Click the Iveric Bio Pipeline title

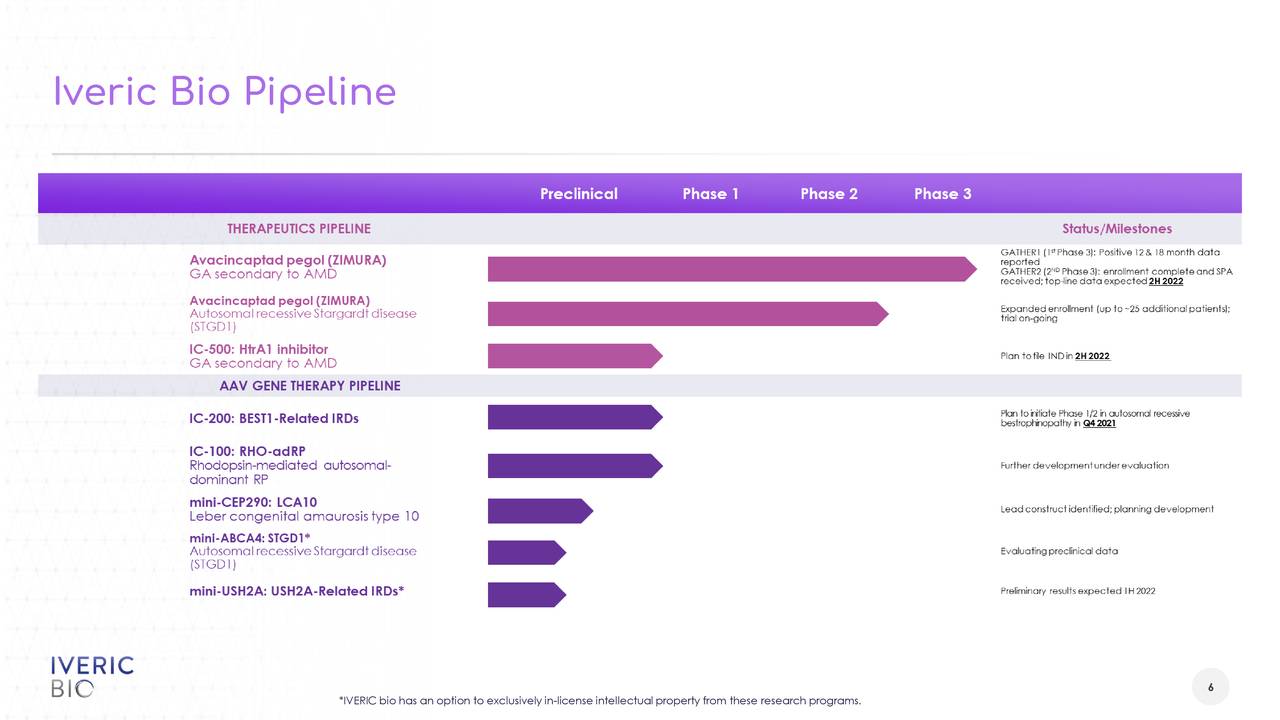coord(225,93)
